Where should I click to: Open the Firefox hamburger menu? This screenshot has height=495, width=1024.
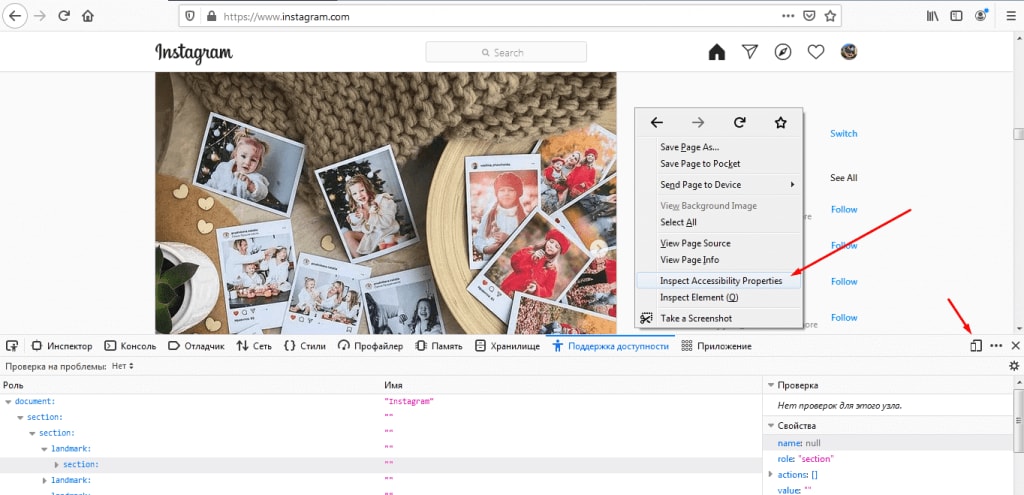(x=1011, y=16)
